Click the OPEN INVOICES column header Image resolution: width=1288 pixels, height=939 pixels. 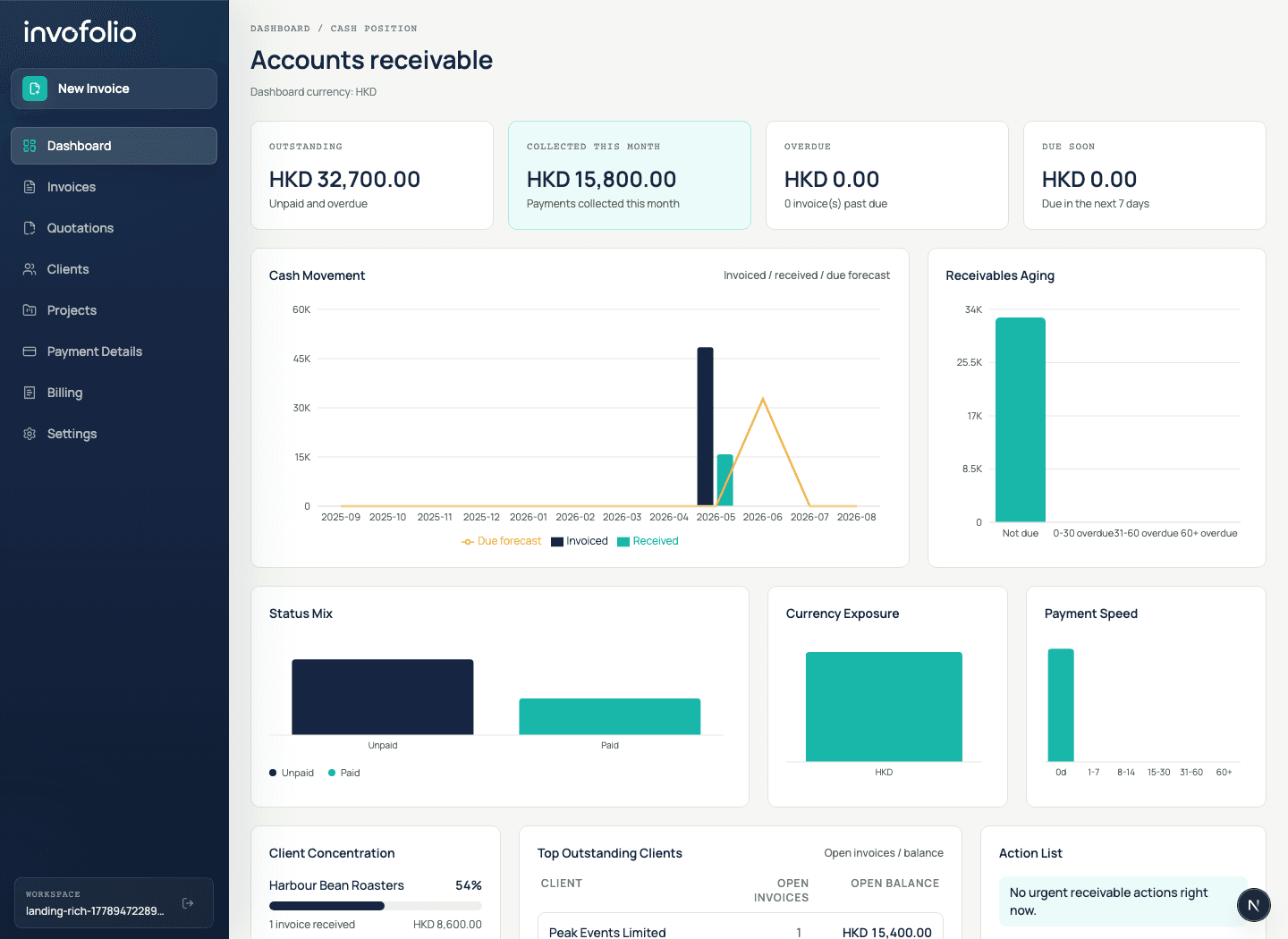coord(781,891)
